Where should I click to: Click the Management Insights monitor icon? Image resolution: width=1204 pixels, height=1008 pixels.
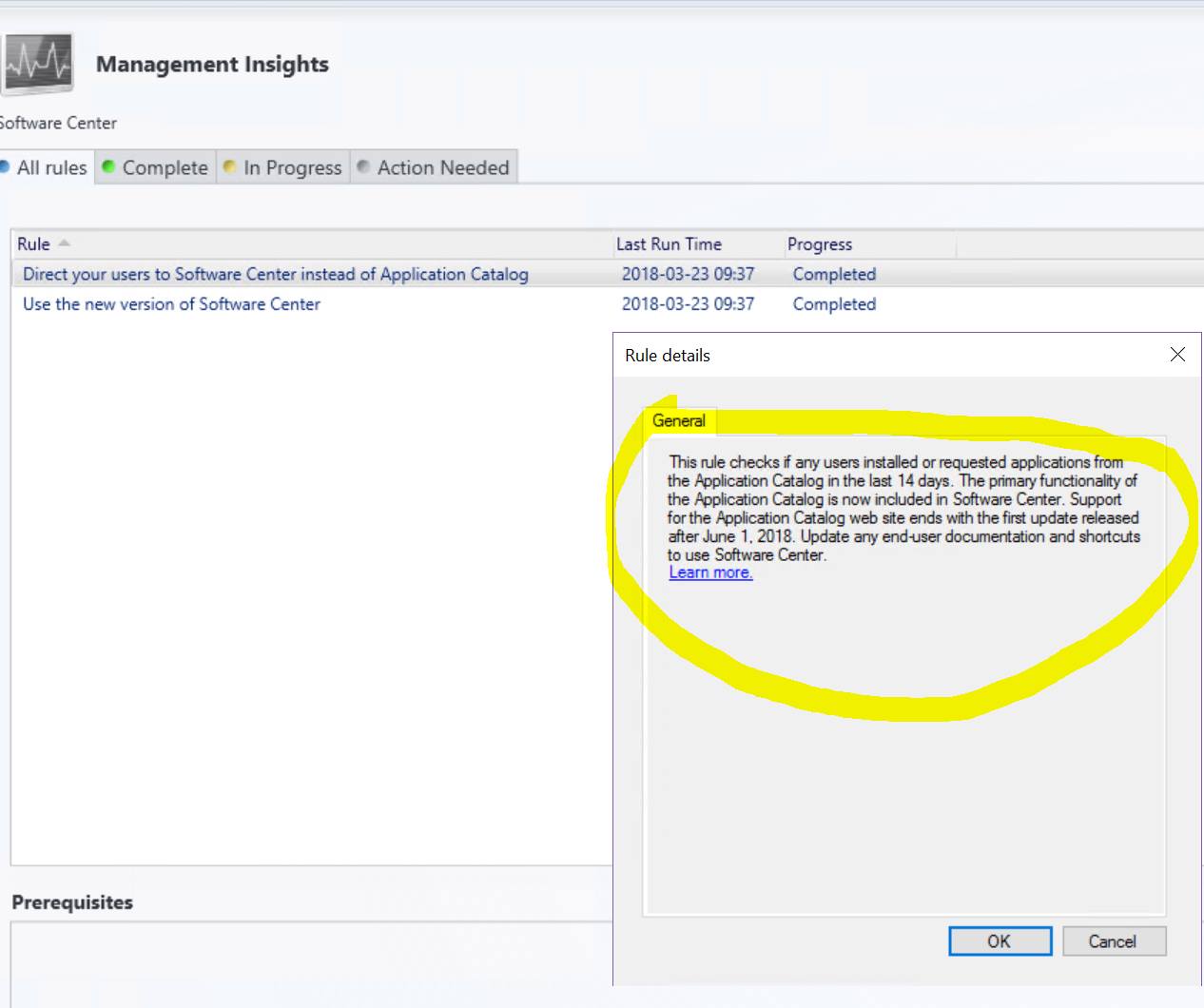point(37,64)
